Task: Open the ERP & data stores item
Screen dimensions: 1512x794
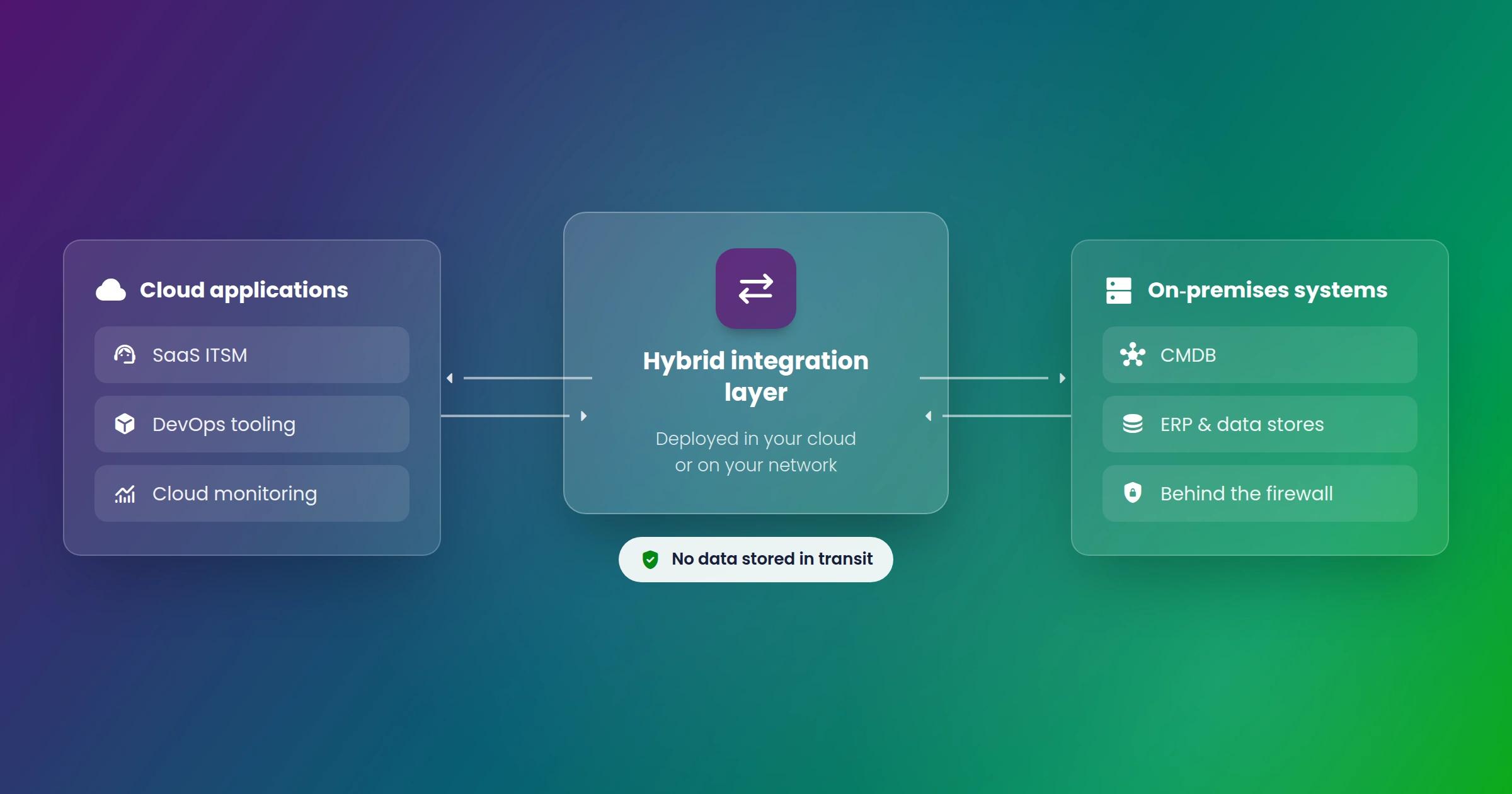Action: (1260, 424)
